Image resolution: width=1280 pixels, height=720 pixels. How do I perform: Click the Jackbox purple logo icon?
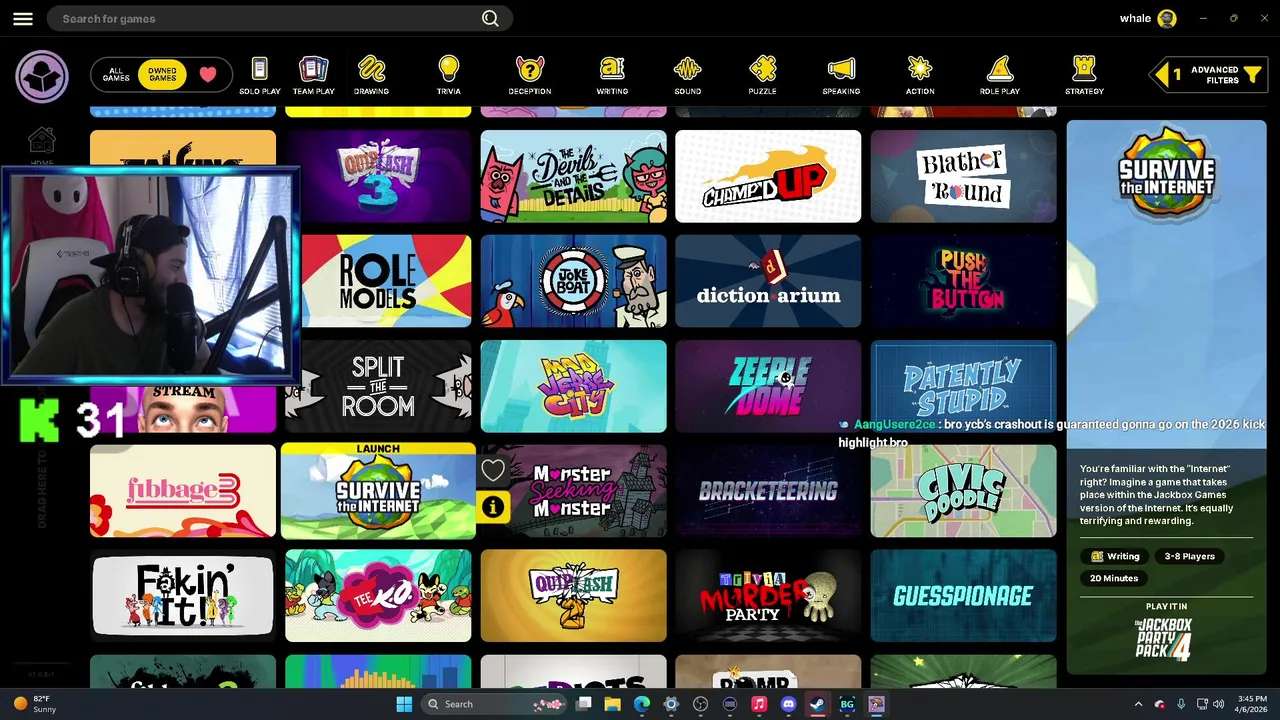click(42, 76)
